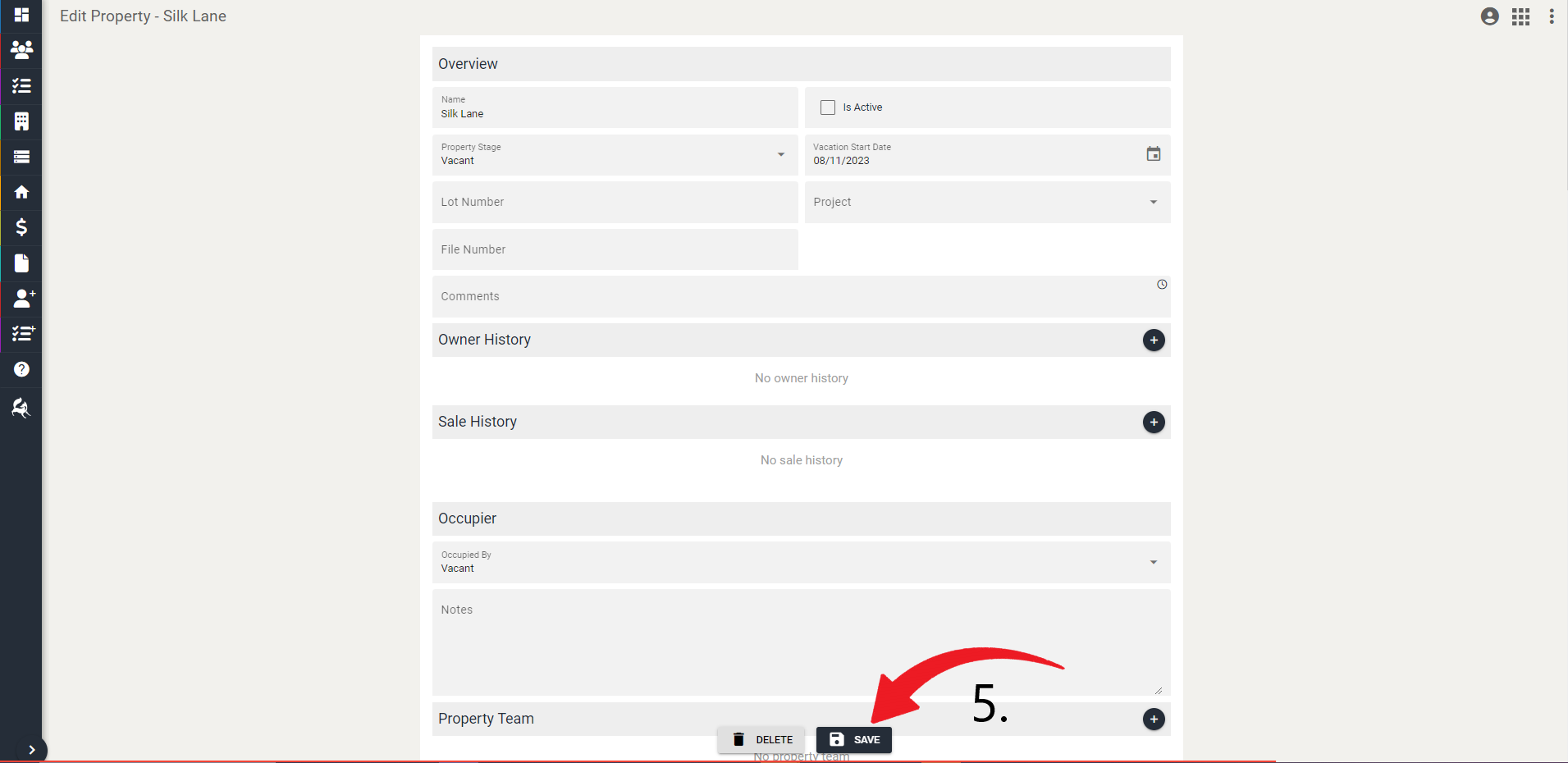Open the Property Stage dropdown
Viewport: 1568px width, 763px height.
(780, 154)
